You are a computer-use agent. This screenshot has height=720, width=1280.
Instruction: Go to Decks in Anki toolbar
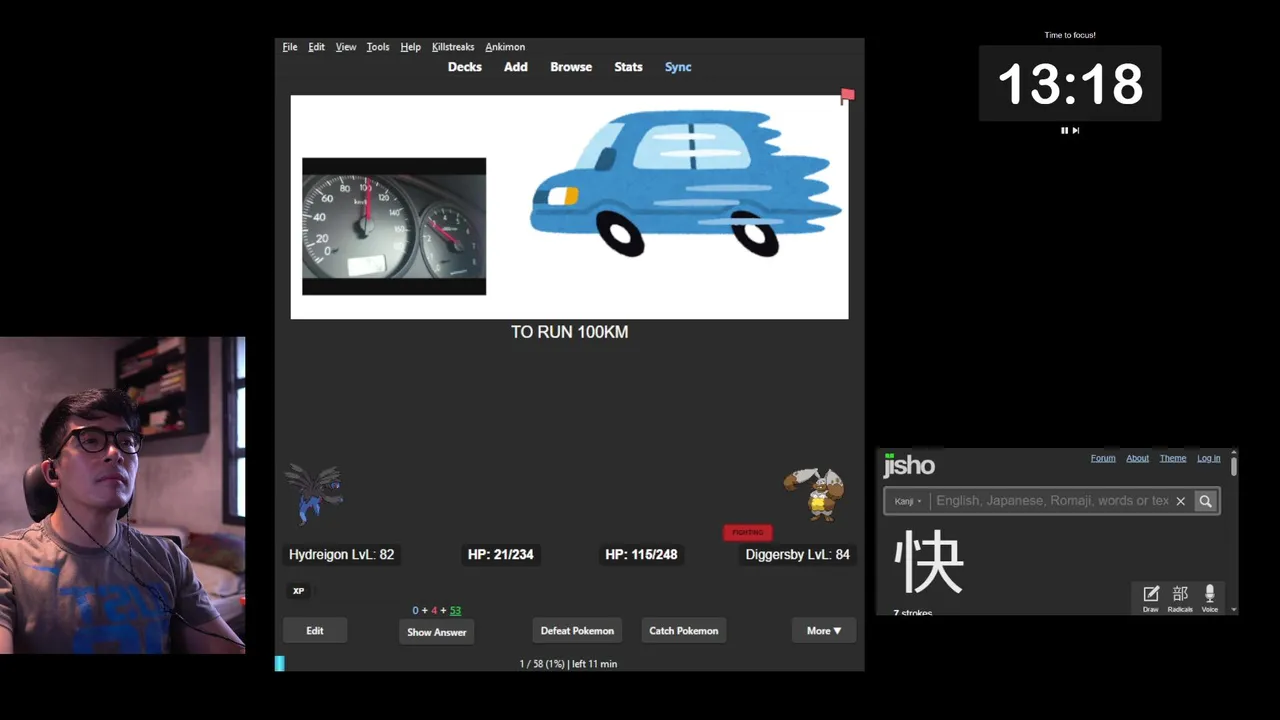(x=465, y=67)
